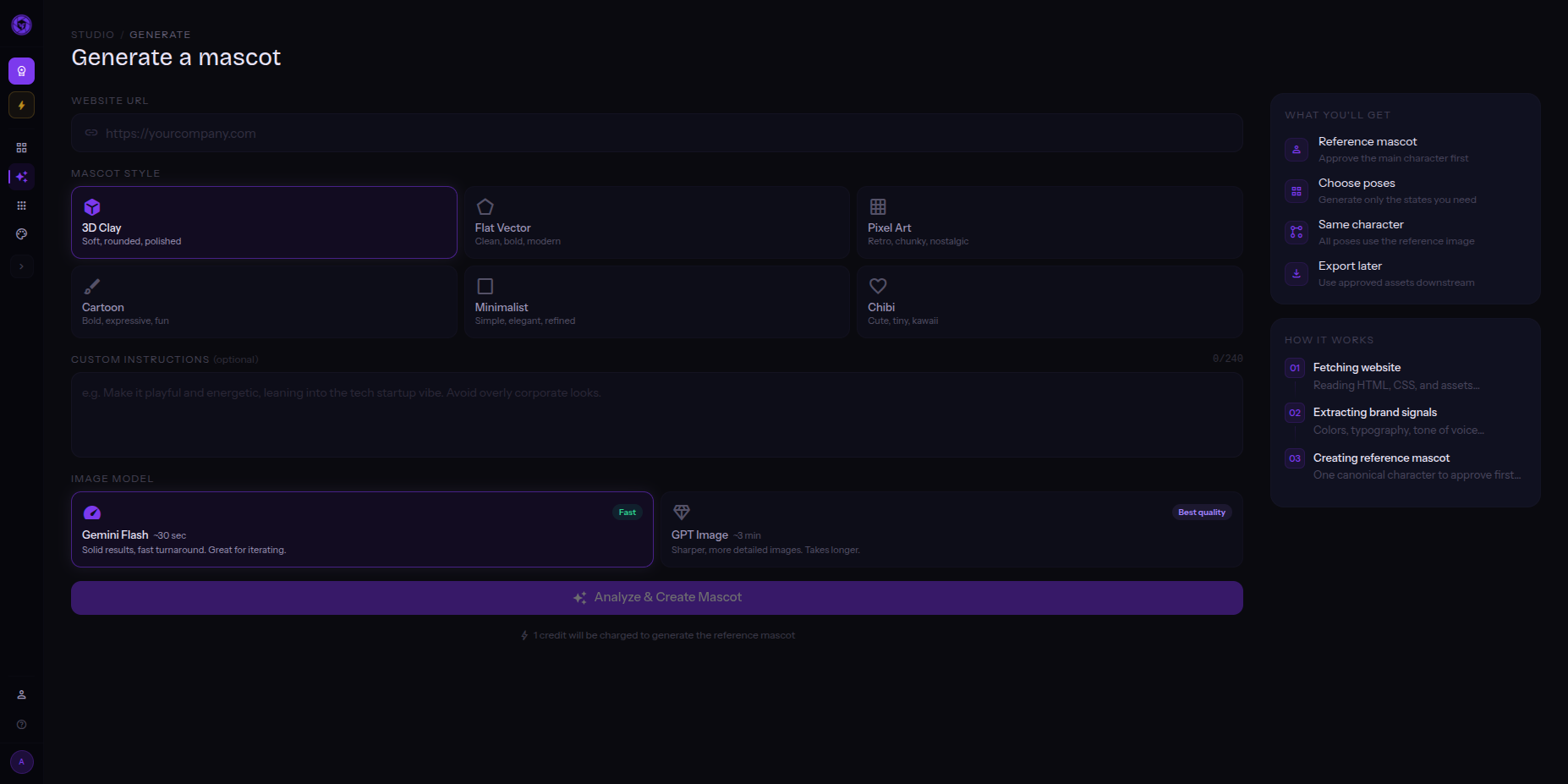Click the Export later download icon

coord(1297,274)
